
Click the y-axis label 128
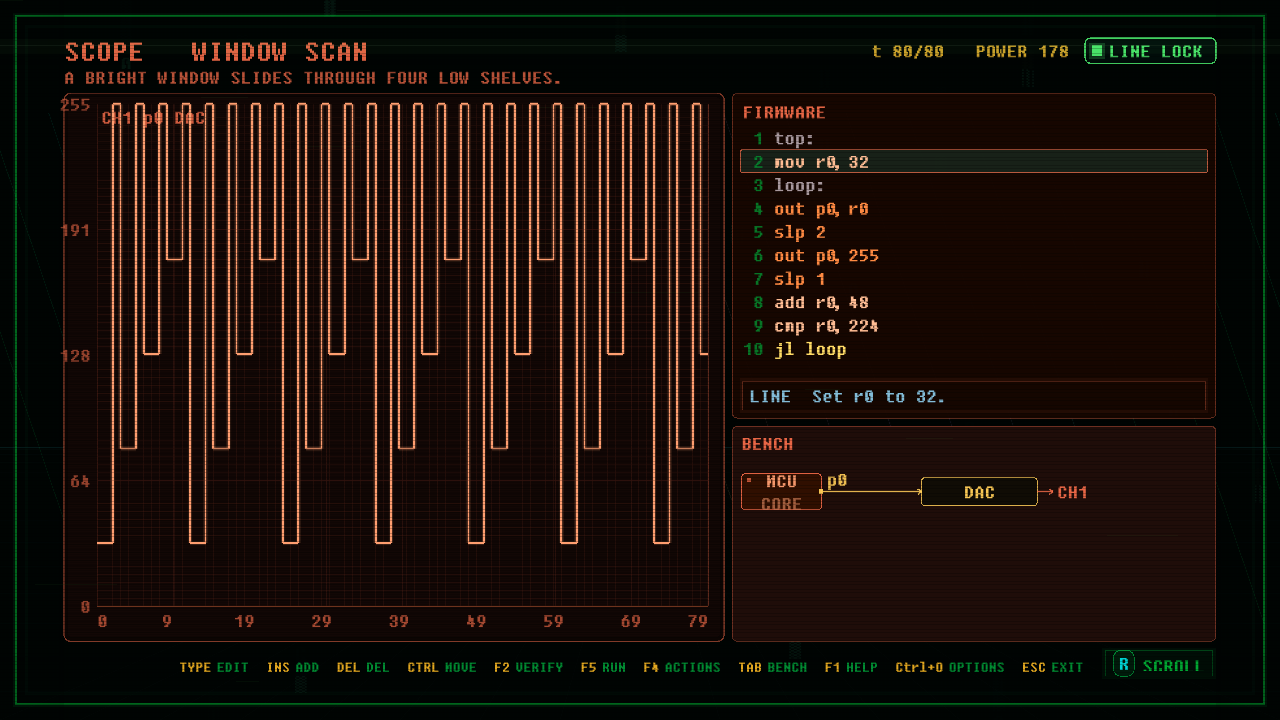coord(76,356)
